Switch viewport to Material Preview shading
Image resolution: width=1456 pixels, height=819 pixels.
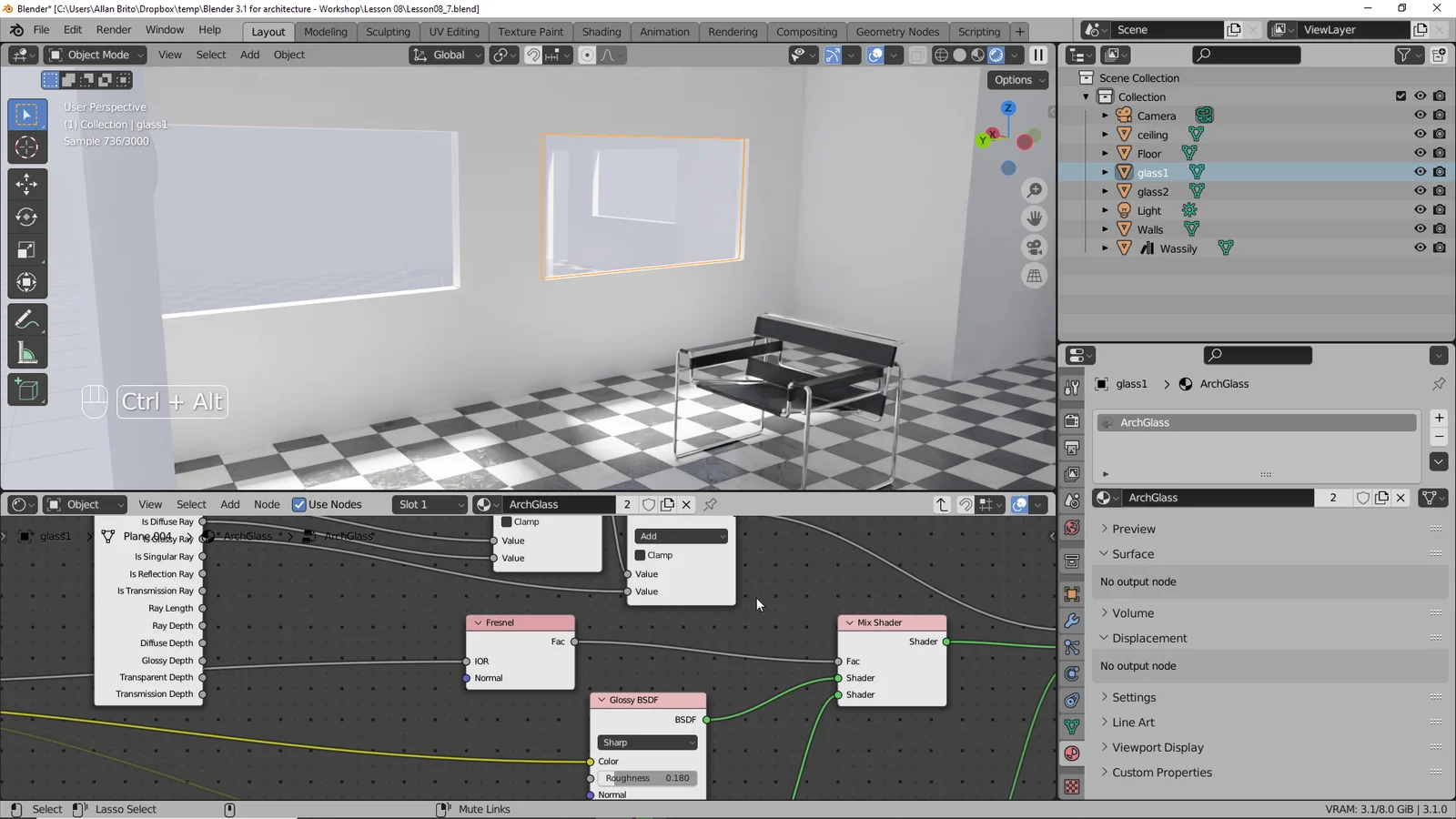point(977,55)
